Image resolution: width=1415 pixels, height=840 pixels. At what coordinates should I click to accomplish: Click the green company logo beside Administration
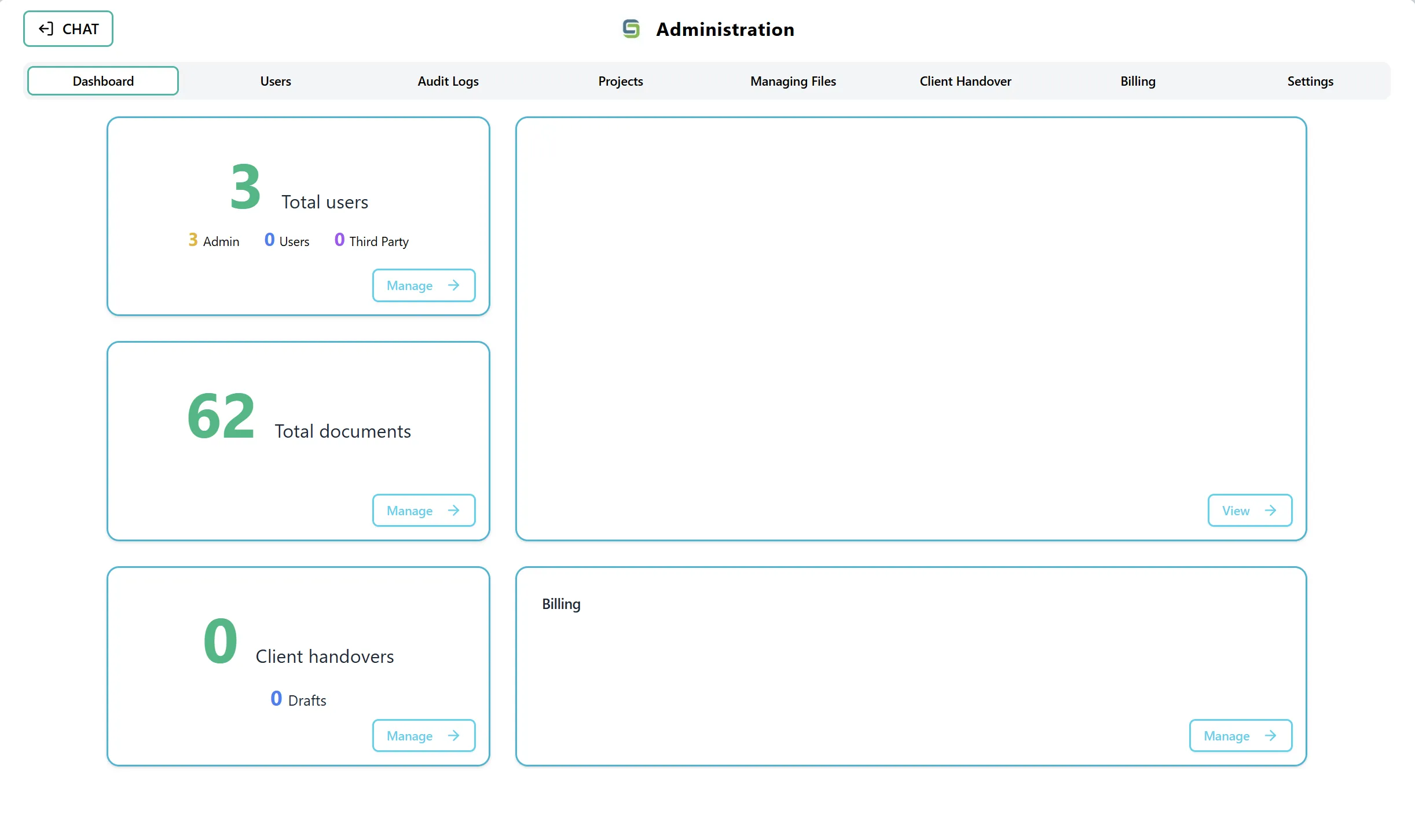pos(631,28)
